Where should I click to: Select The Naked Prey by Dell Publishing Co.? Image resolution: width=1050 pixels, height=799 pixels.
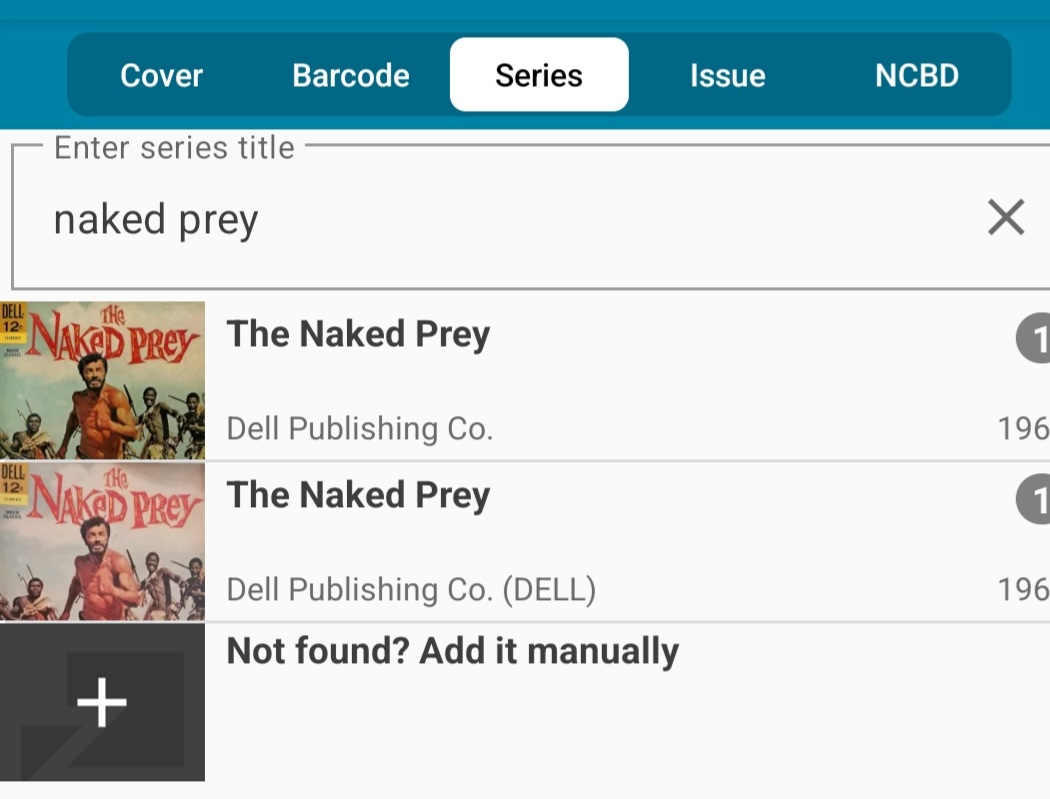525,380
